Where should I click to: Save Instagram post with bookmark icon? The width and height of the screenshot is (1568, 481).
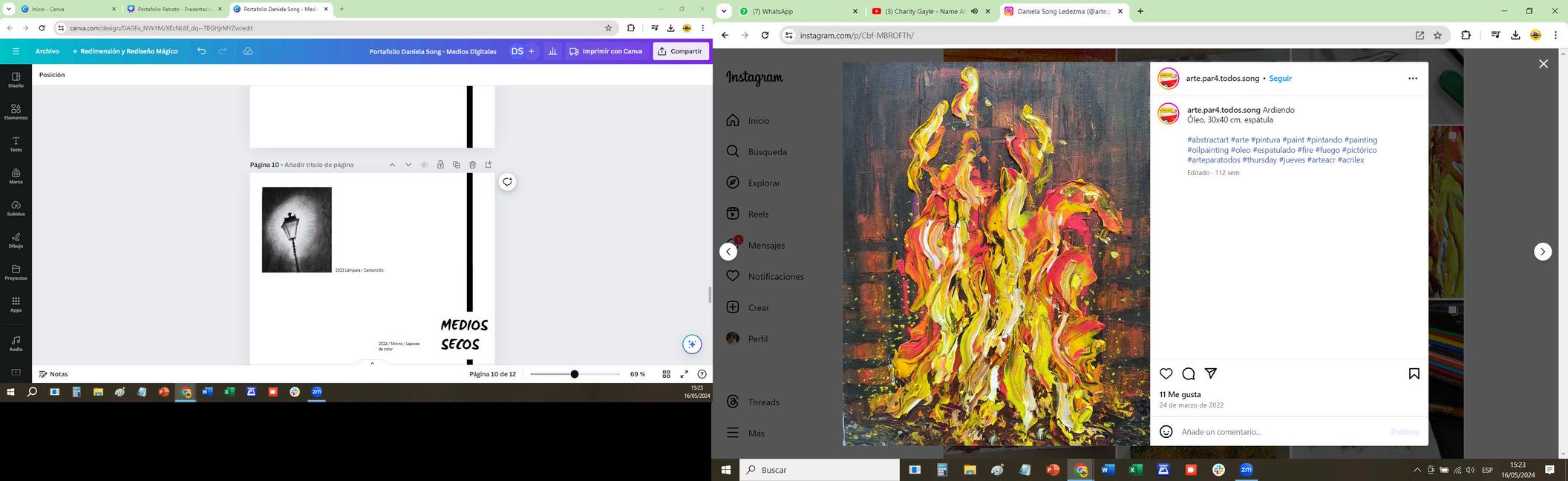tap(1414, 373)
